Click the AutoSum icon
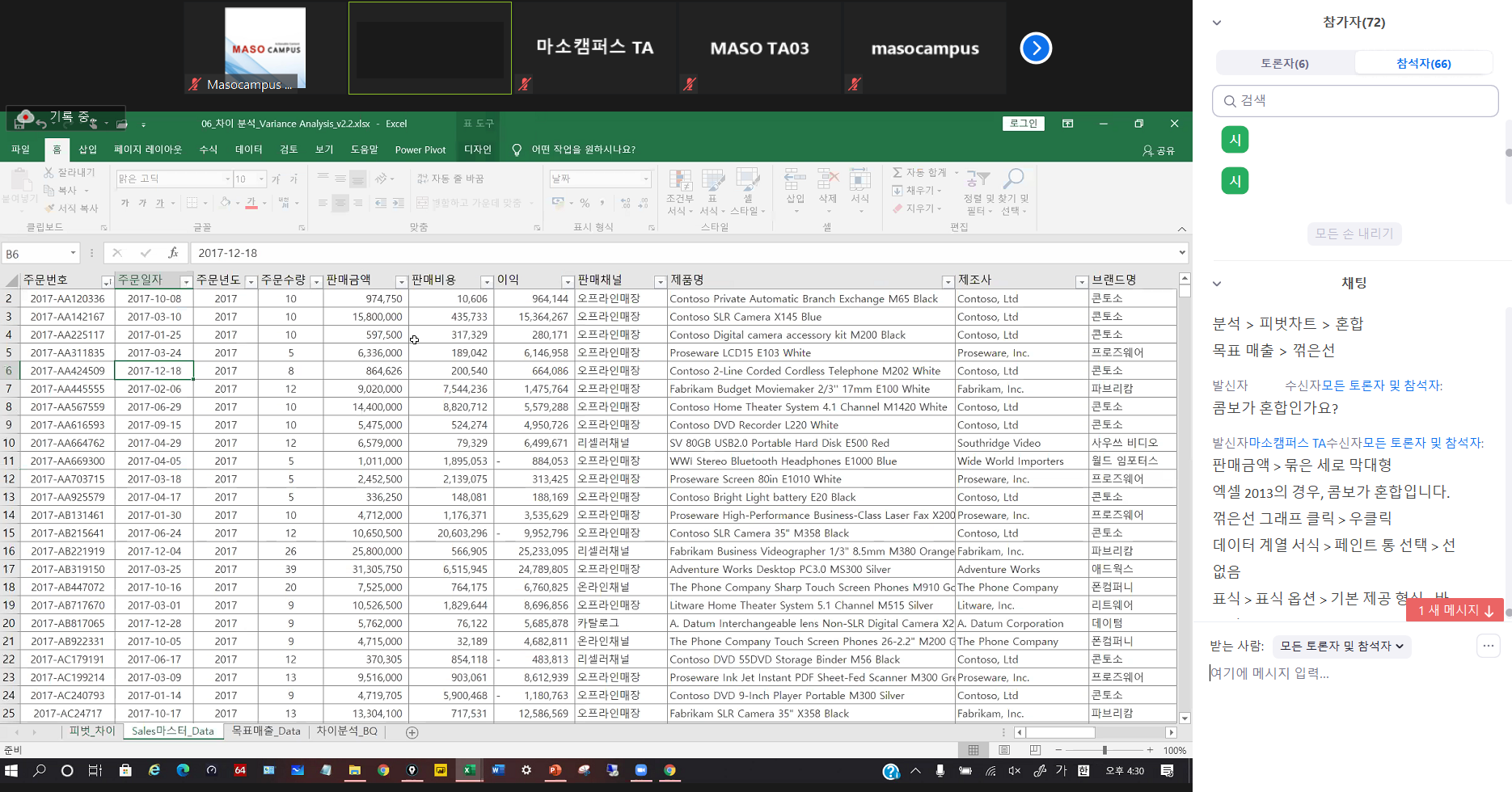The height and width of the screenshot is (792, 1512). (897, 172)
